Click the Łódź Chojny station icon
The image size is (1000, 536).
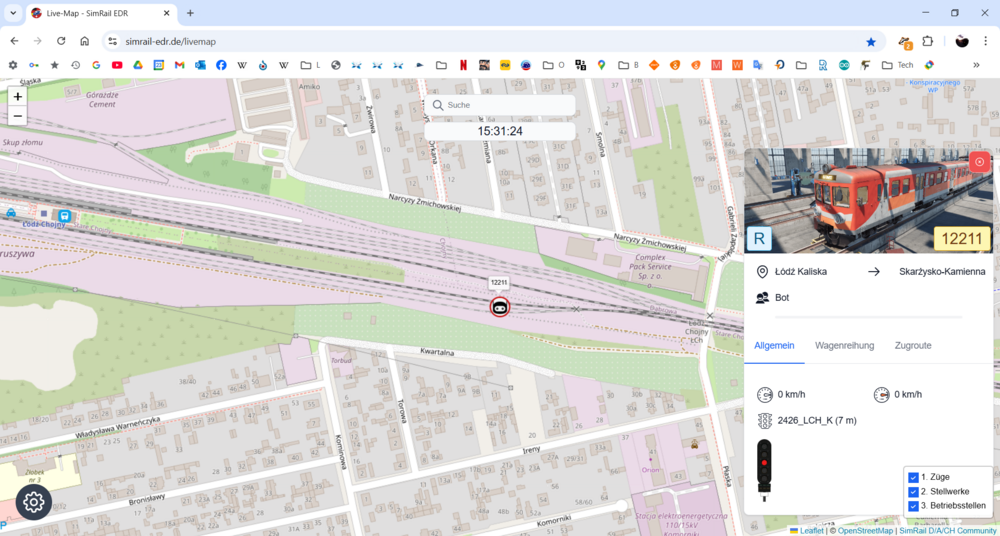[x=64, y=215]
